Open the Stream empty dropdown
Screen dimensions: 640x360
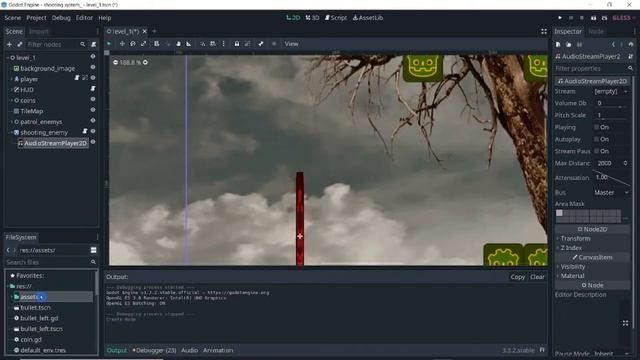[611, 91]
